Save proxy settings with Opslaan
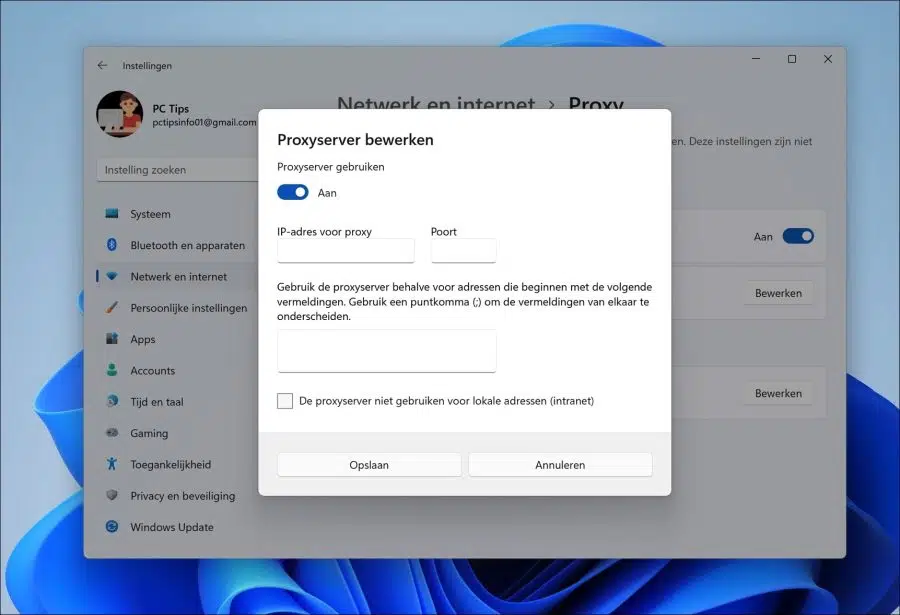The height and width of the screenshot is (615, 900). click(x=369, y=465)
